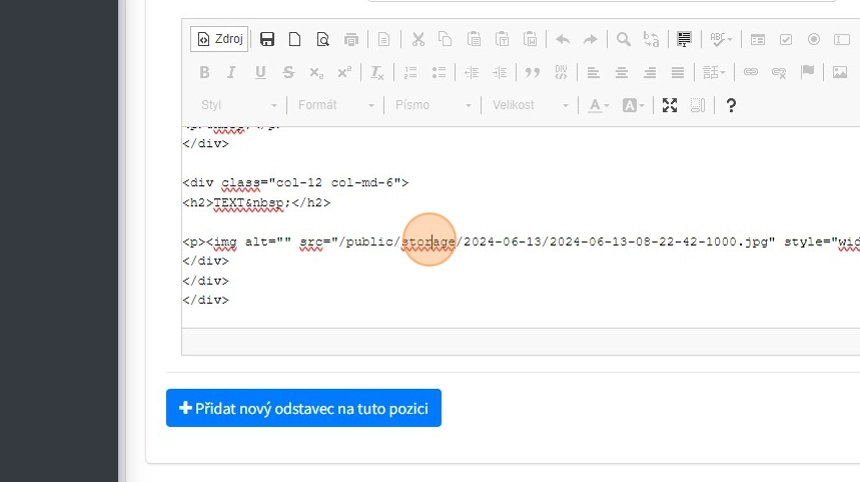Click the Save floppy disk icon
860x482 pixels.
(x=267, y=39)
